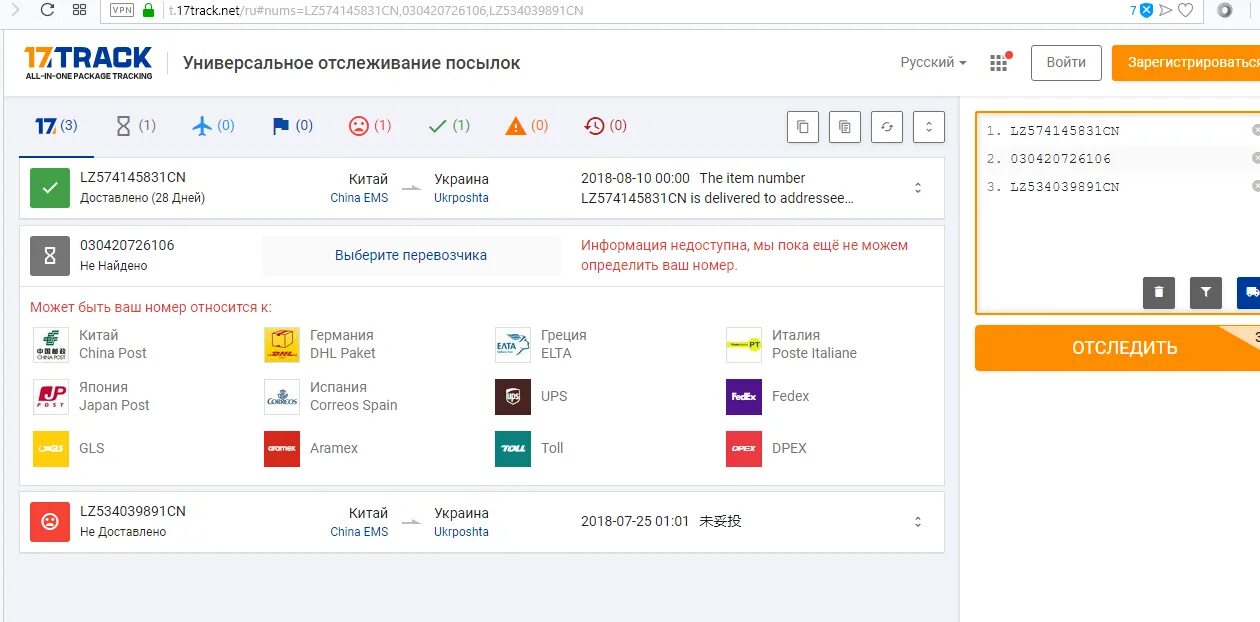Select DHL Paket carrier logo
The height and width of the screenshot is (622, 1260).
(x=282, y=345)
